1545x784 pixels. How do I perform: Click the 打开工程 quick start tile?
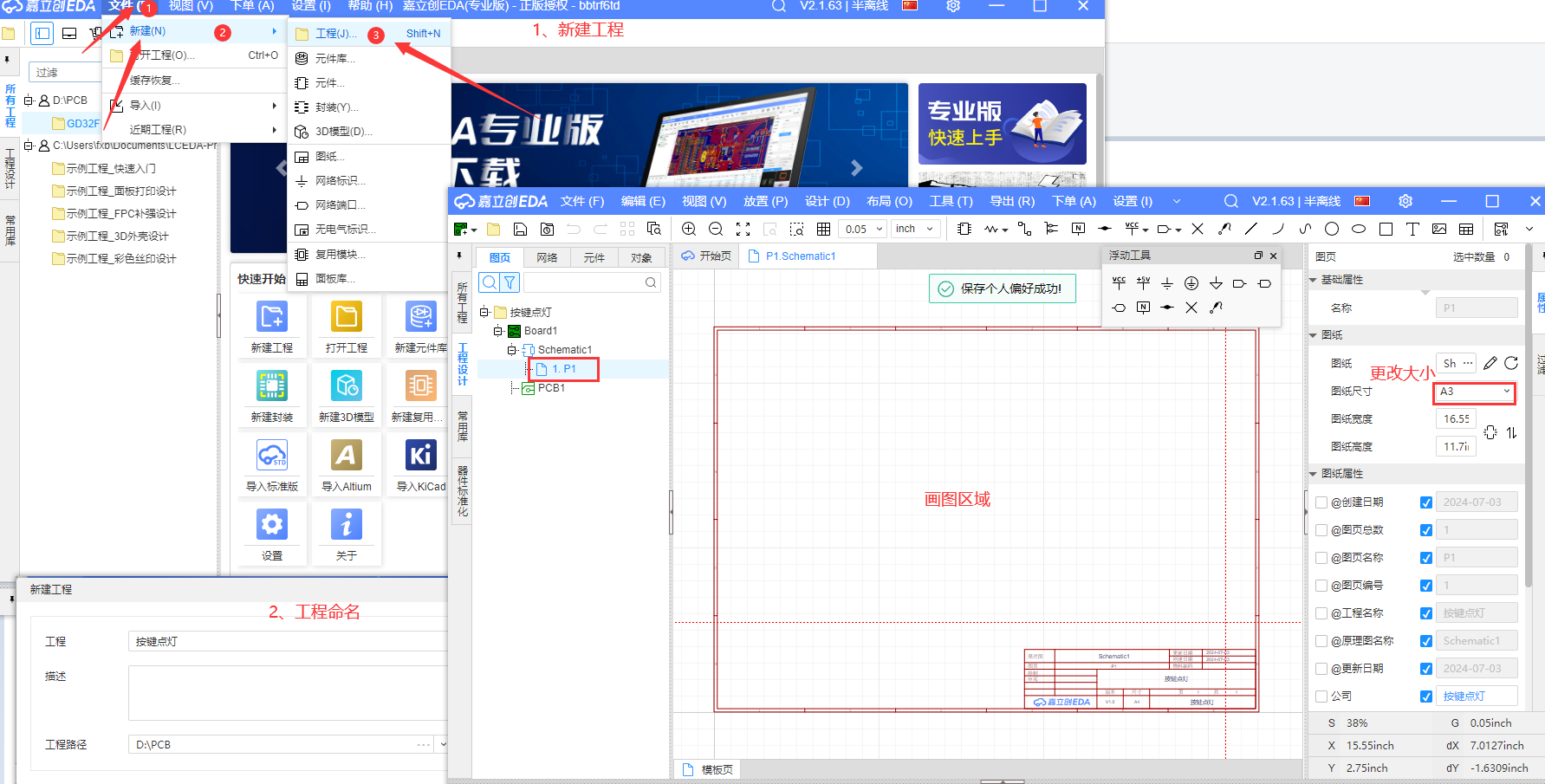click(x=347, y=327)
